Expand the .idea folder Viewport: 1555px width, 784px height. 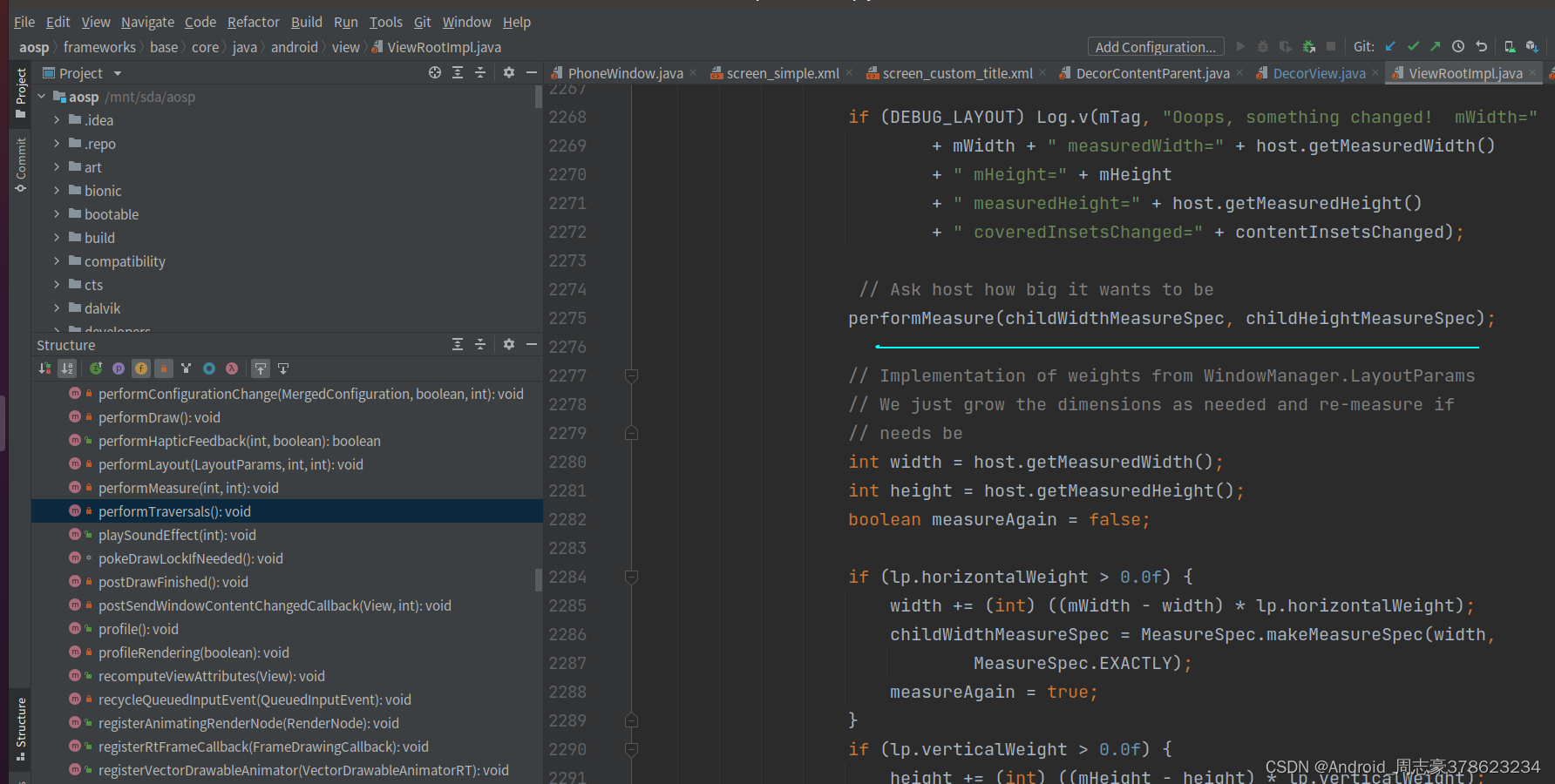pos(57,120)
